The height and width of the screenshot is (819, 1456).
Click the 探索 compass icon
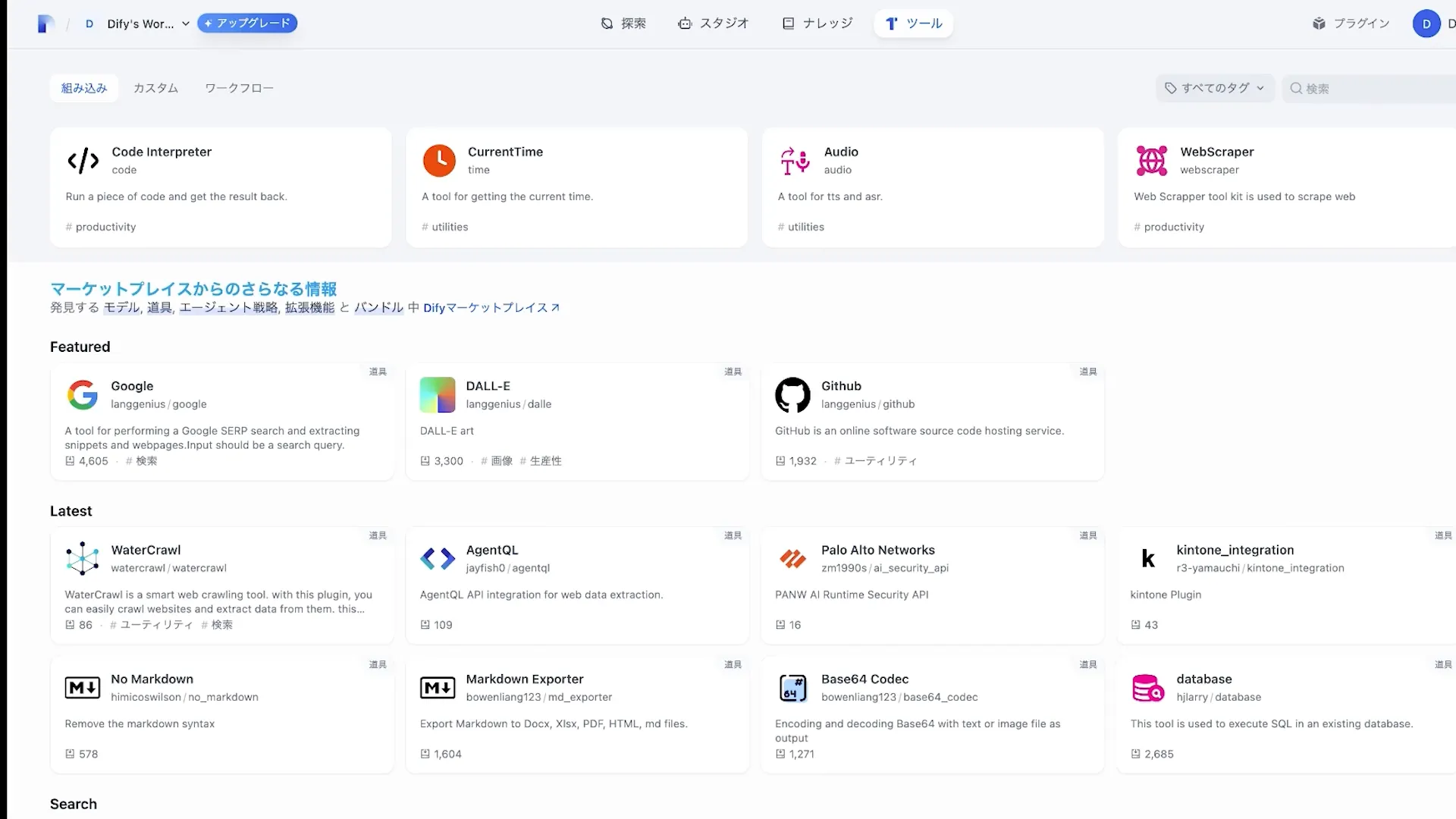tap(607, 24)
